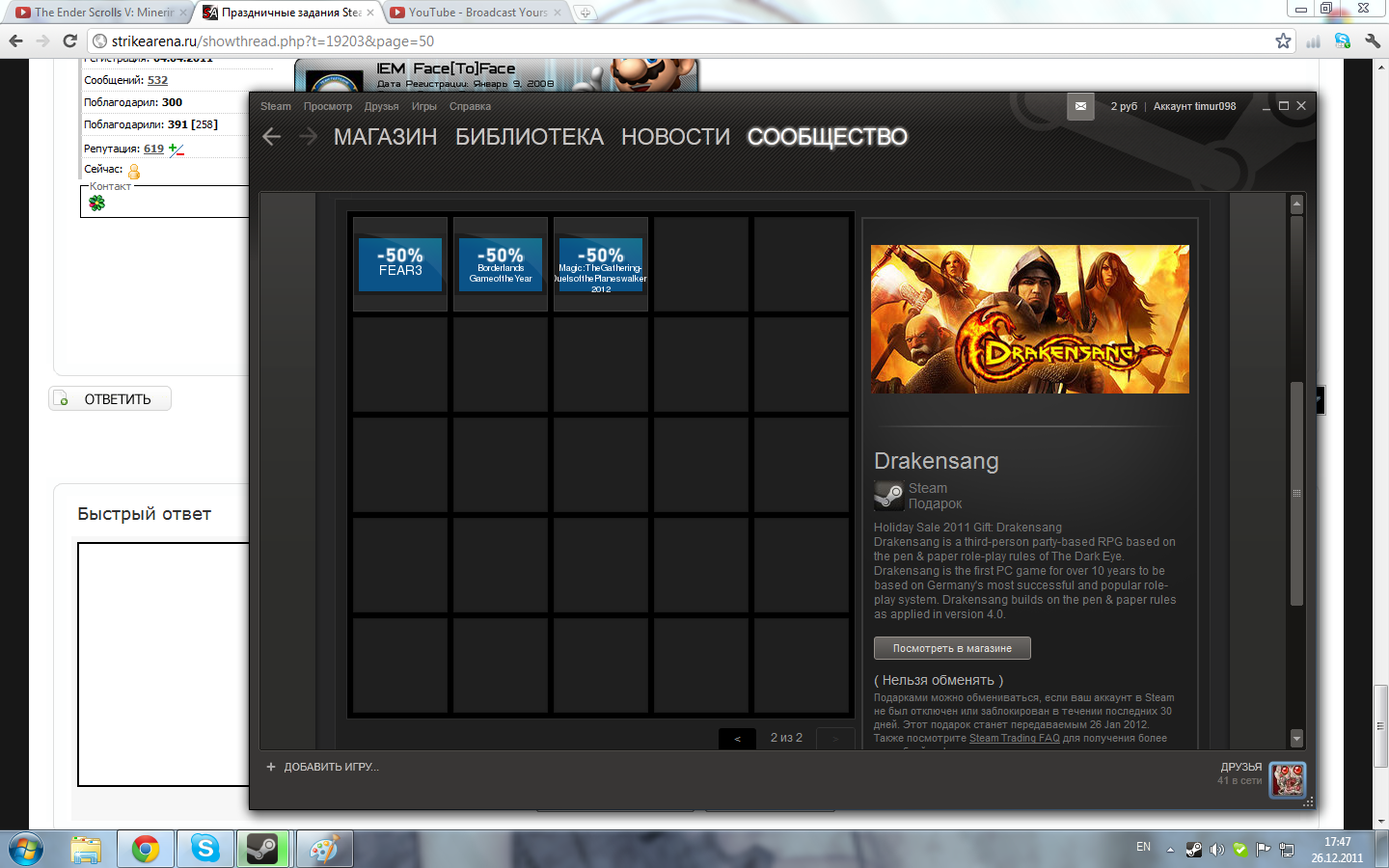Viewport: 1389px width, 868px height.
Task: Open the Друзья menu
Action: click(381, 106)
